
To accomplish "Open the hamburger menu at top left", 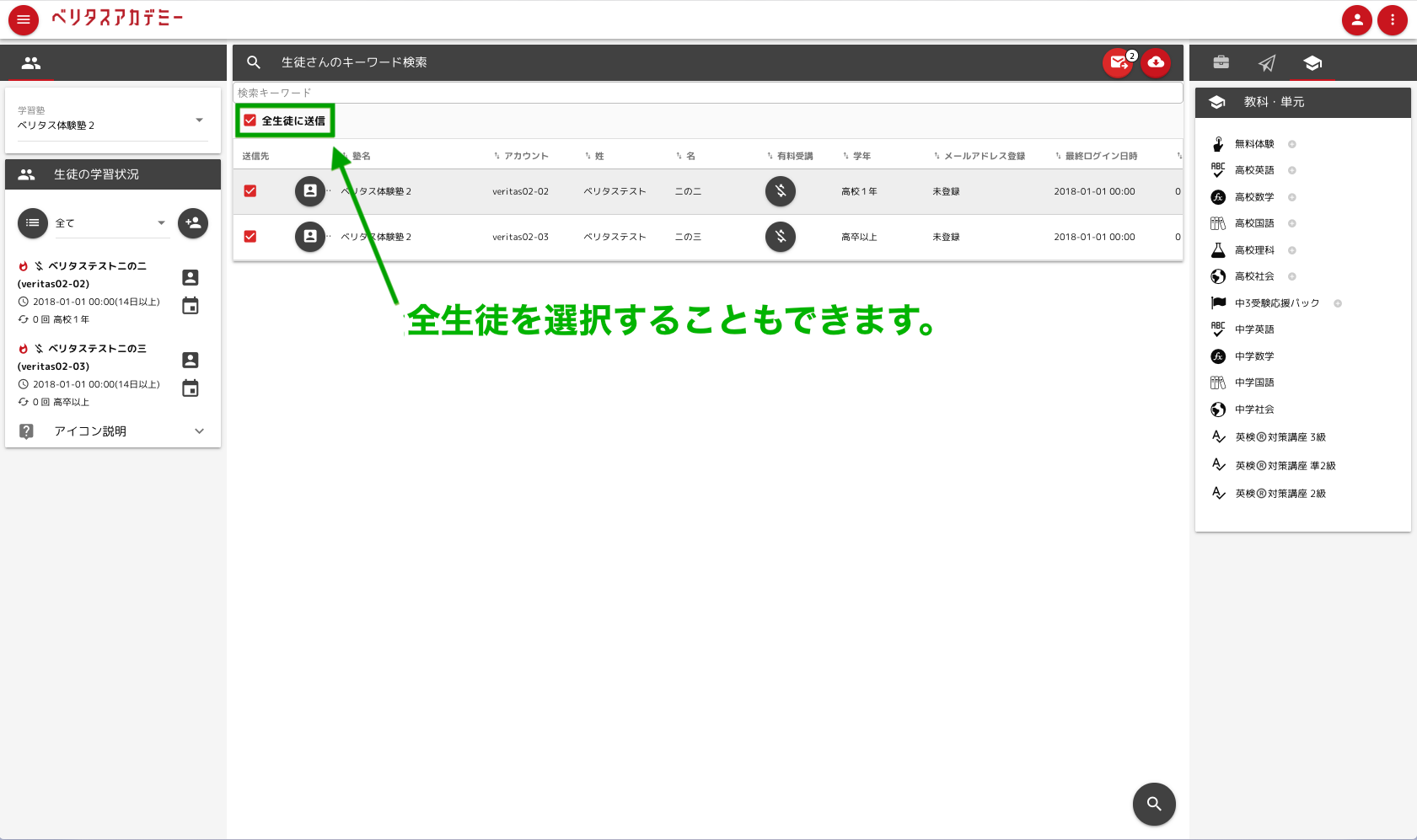I will tap(23, 19).
